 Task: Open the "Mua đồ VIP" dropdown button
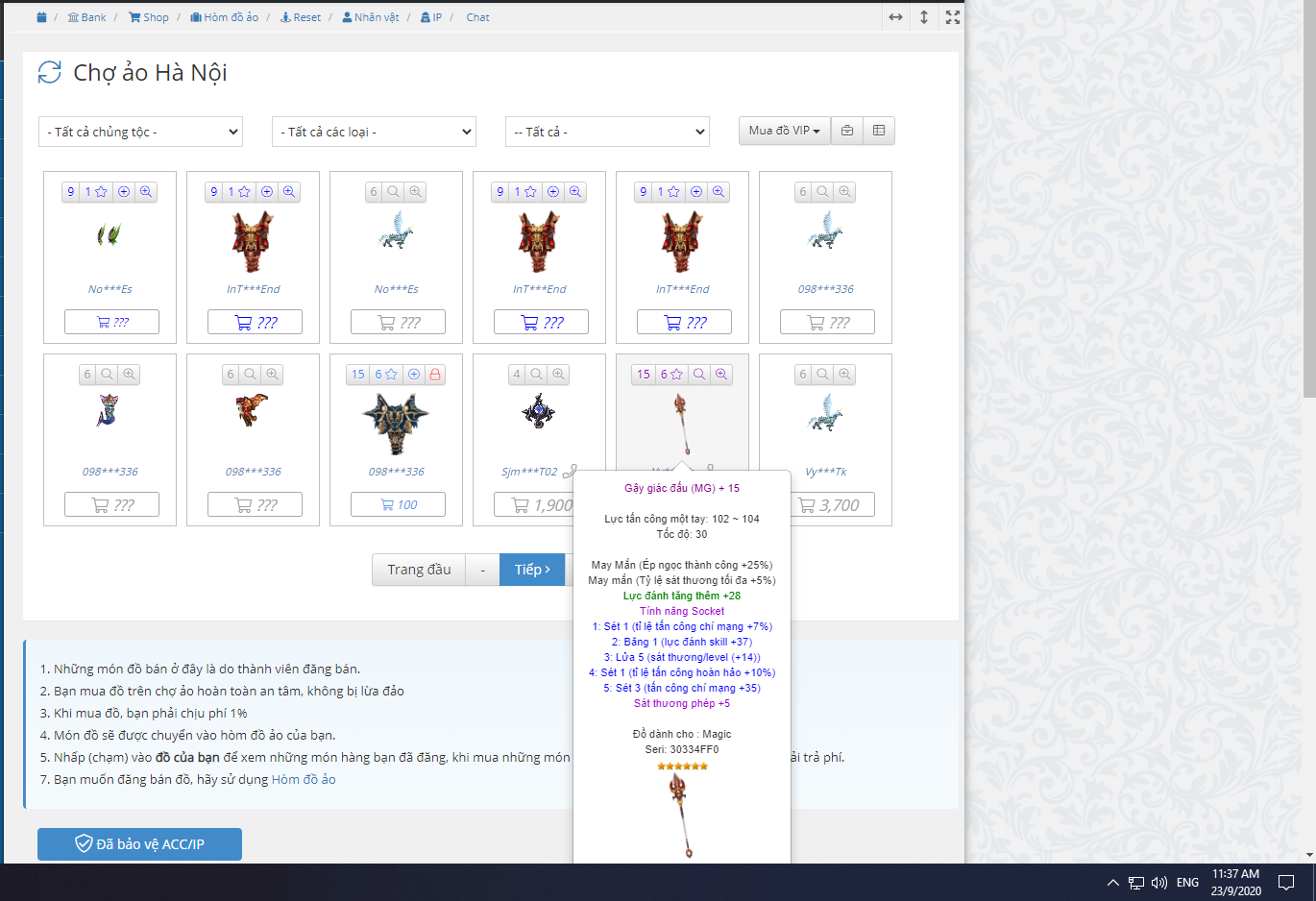coord(784,131)
